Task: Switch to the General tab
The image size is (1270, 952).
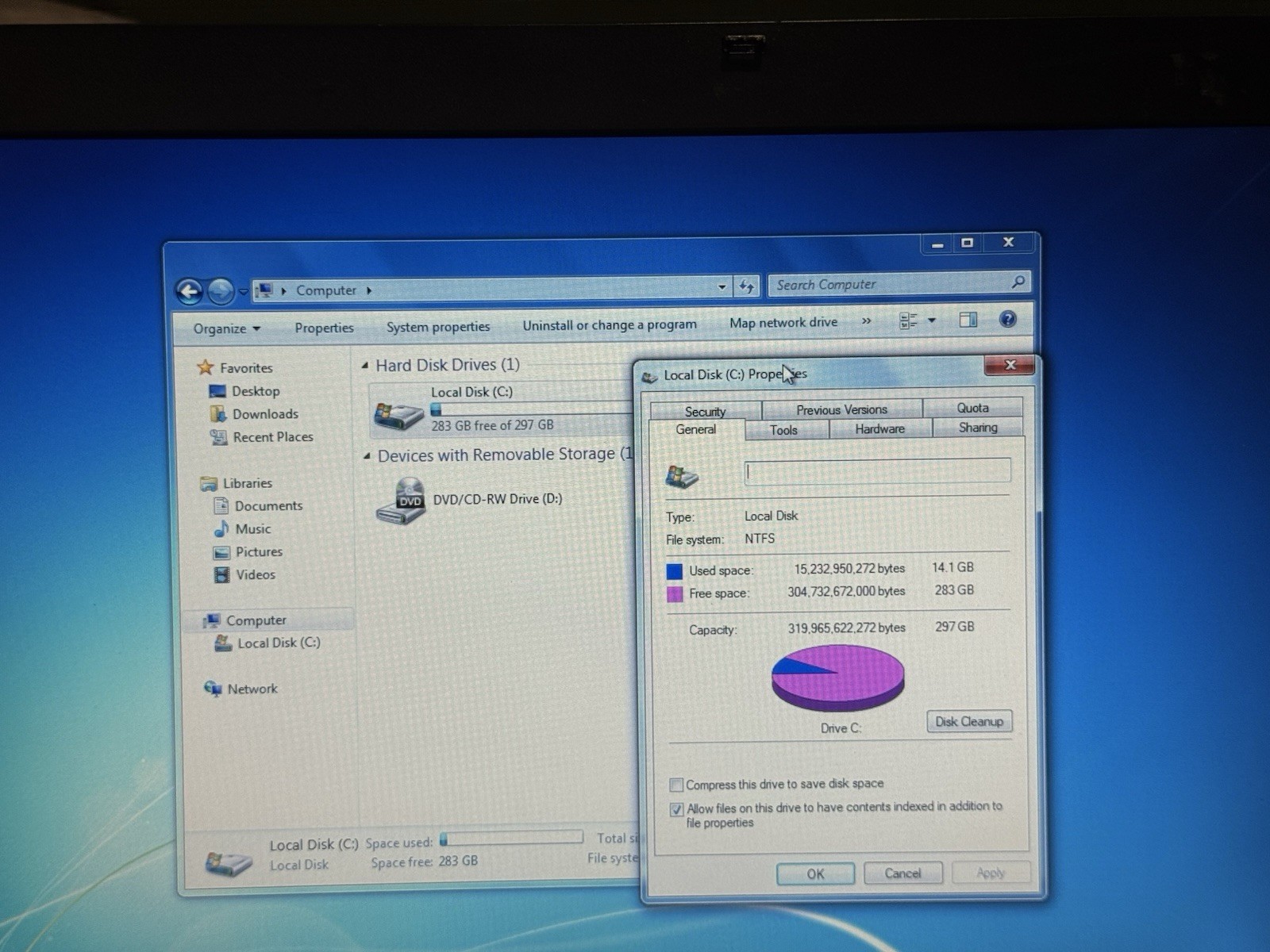Action: pyautogui.click(x=696, y=429)
